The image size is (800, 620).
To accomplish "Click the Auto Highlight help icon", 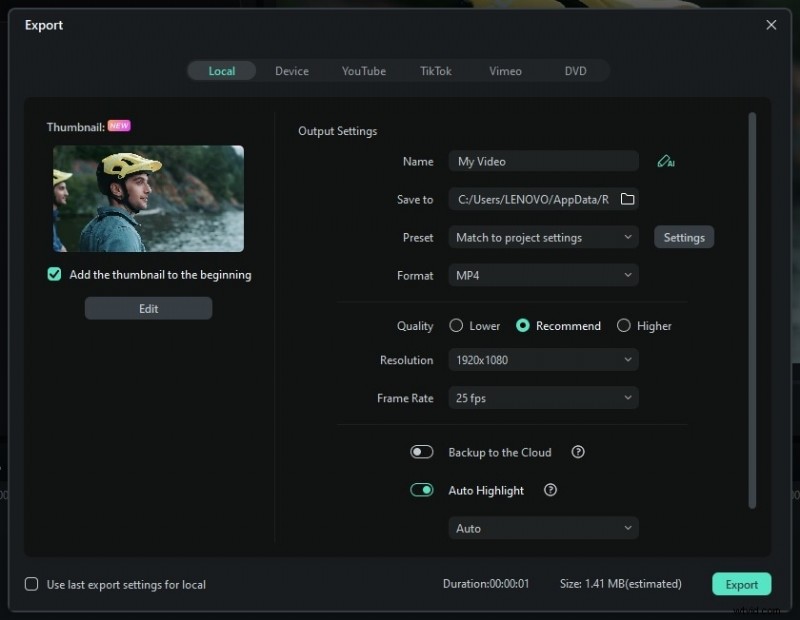I will 550,490.
